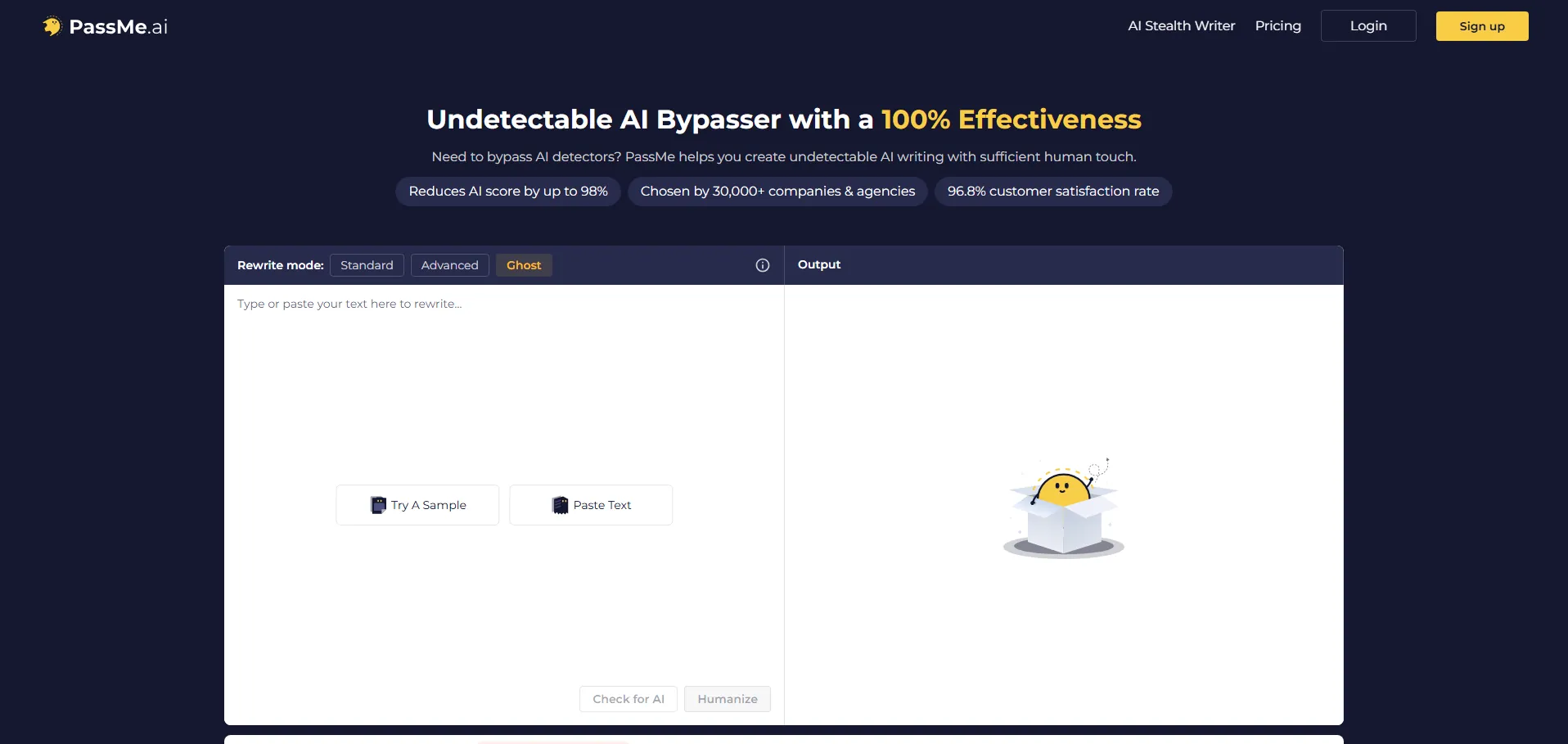The width and height of the screenshot is (1568, 744).
Task: Run Check for AI on text
Action: coord(628,699)
